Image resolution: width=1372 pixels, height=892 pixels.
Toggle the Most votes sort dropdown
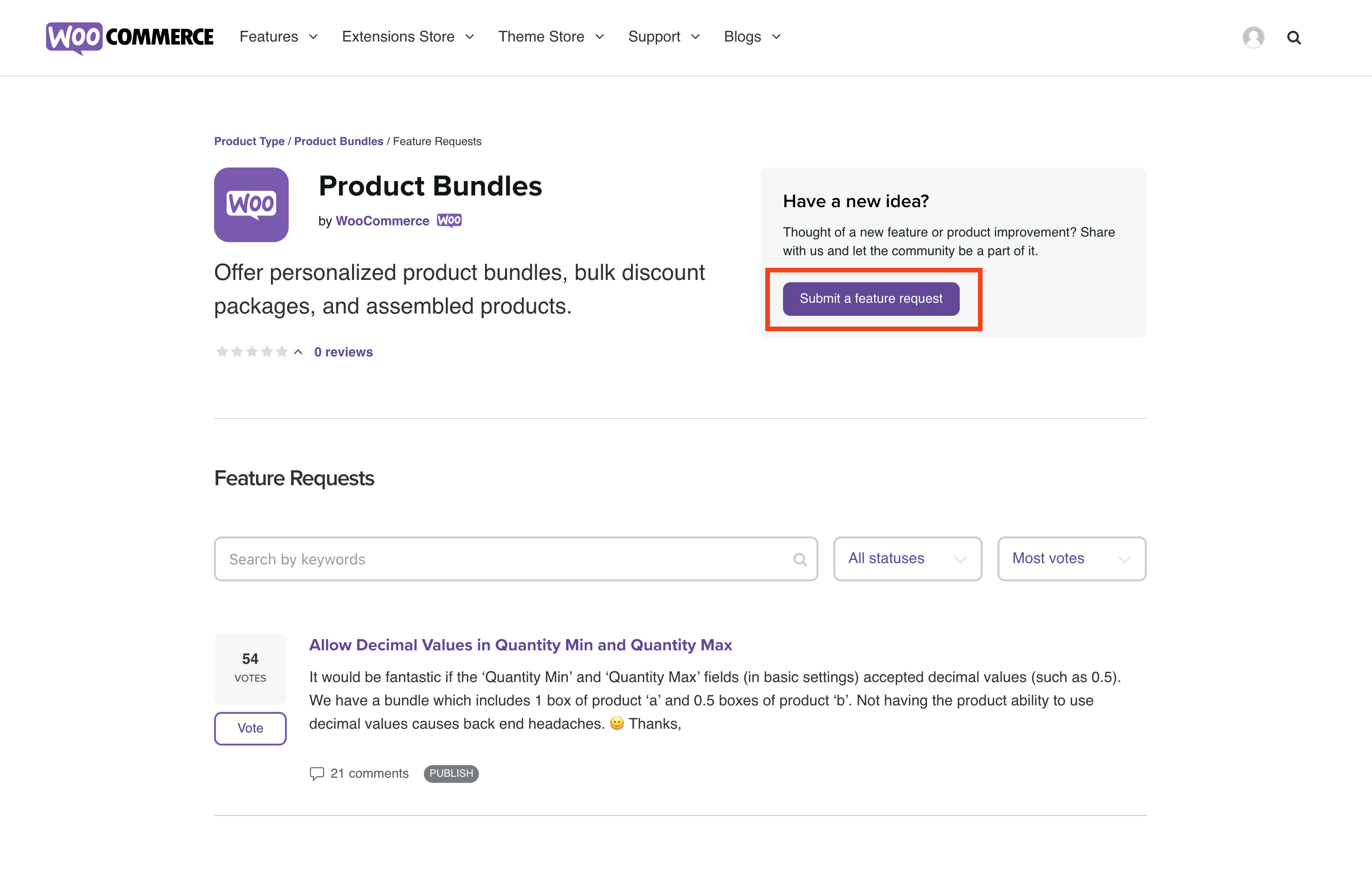pyautogui.click(x=1072, y=559)
